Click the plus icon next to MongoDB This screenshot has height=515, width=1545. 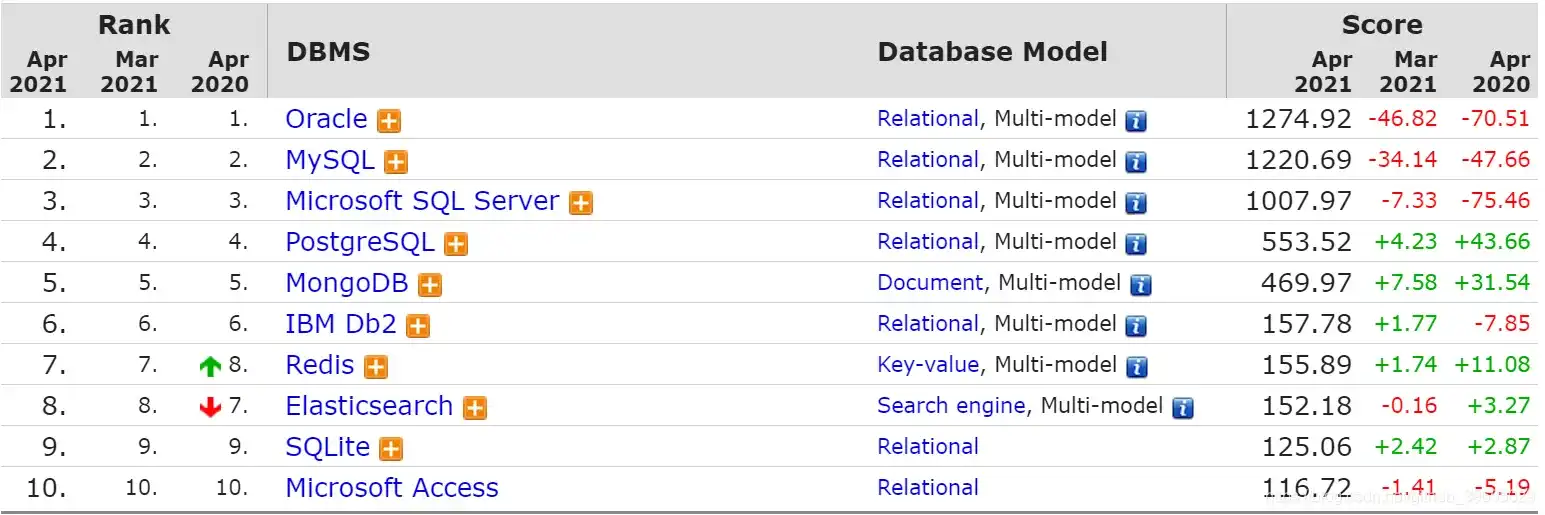pos(430,285)
